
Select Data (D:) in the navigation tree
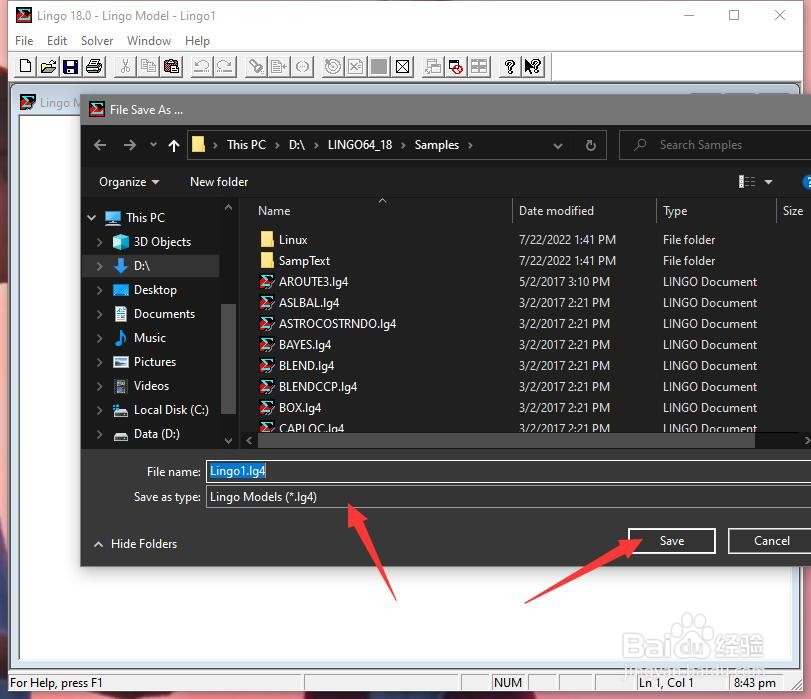(x=156, y=434)
